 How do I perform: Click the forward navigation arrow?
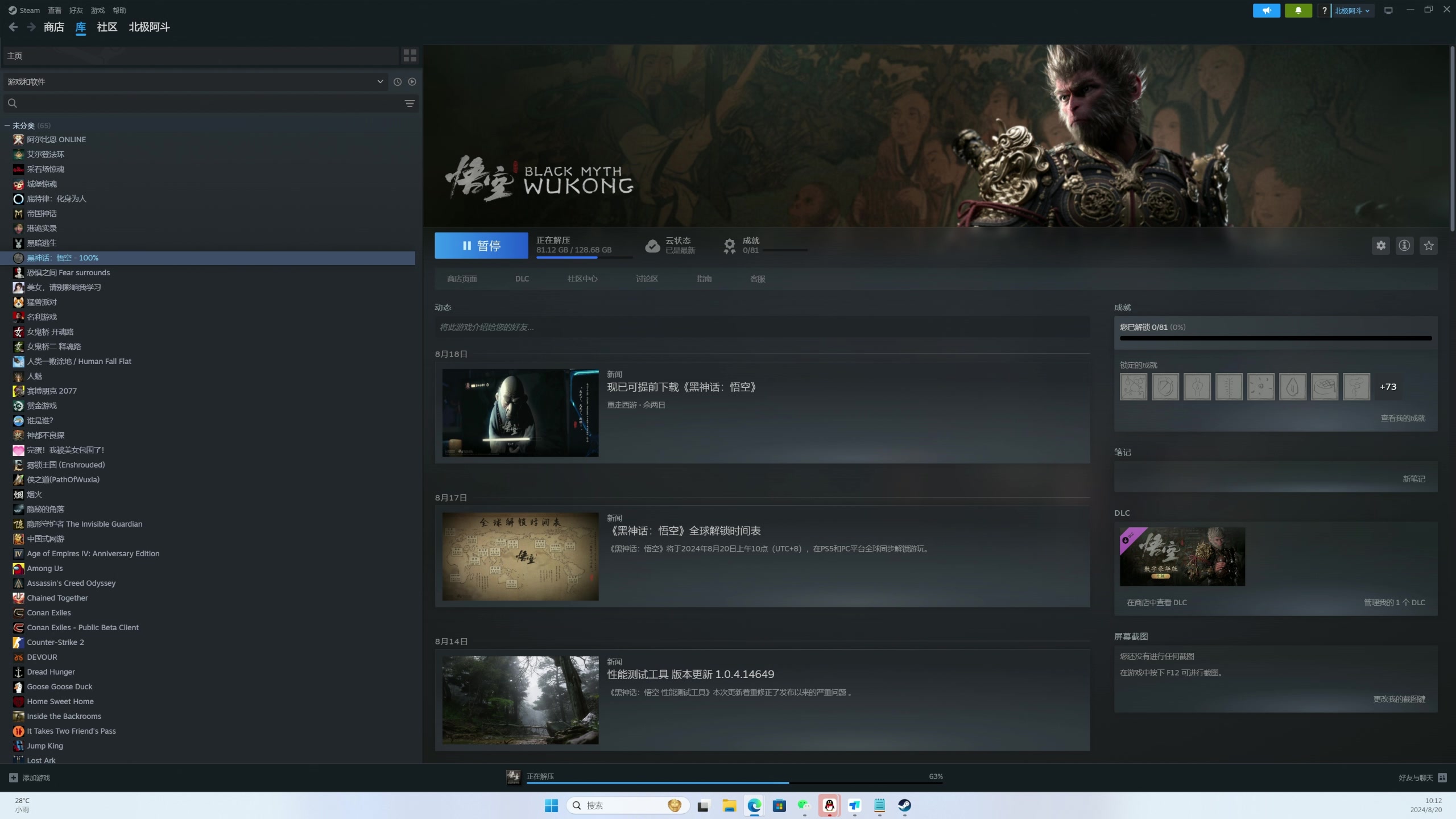pos(31,27)
